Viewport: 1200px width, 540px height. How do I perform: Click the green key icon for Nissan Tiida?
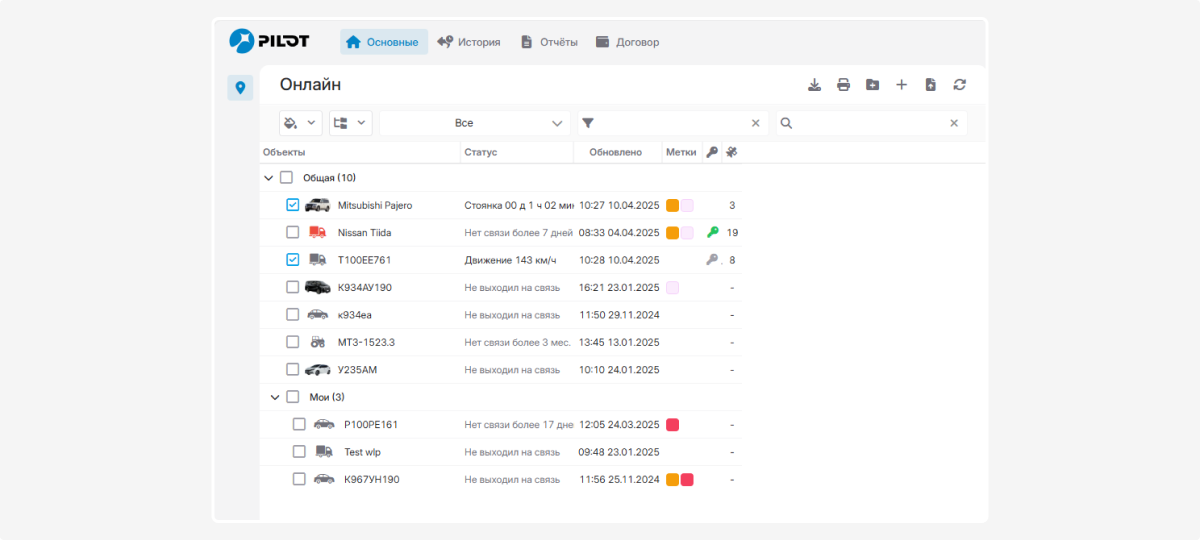point(712,232)
